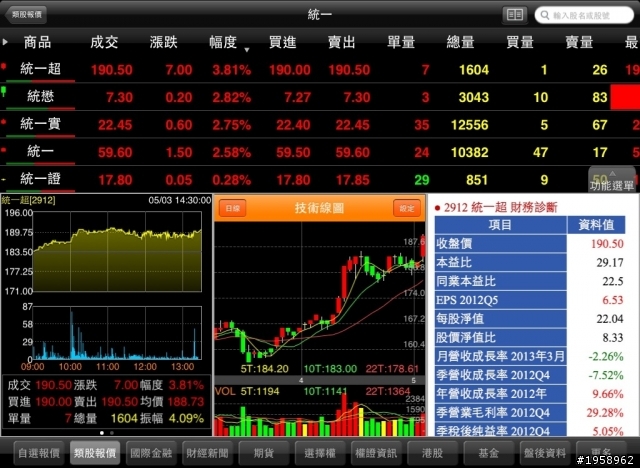Image resolution: width=640 pixels, height=468 pixels.
Task: Select the 統一超 stock row
Action: pyautogui.click(x=320, y=69)
